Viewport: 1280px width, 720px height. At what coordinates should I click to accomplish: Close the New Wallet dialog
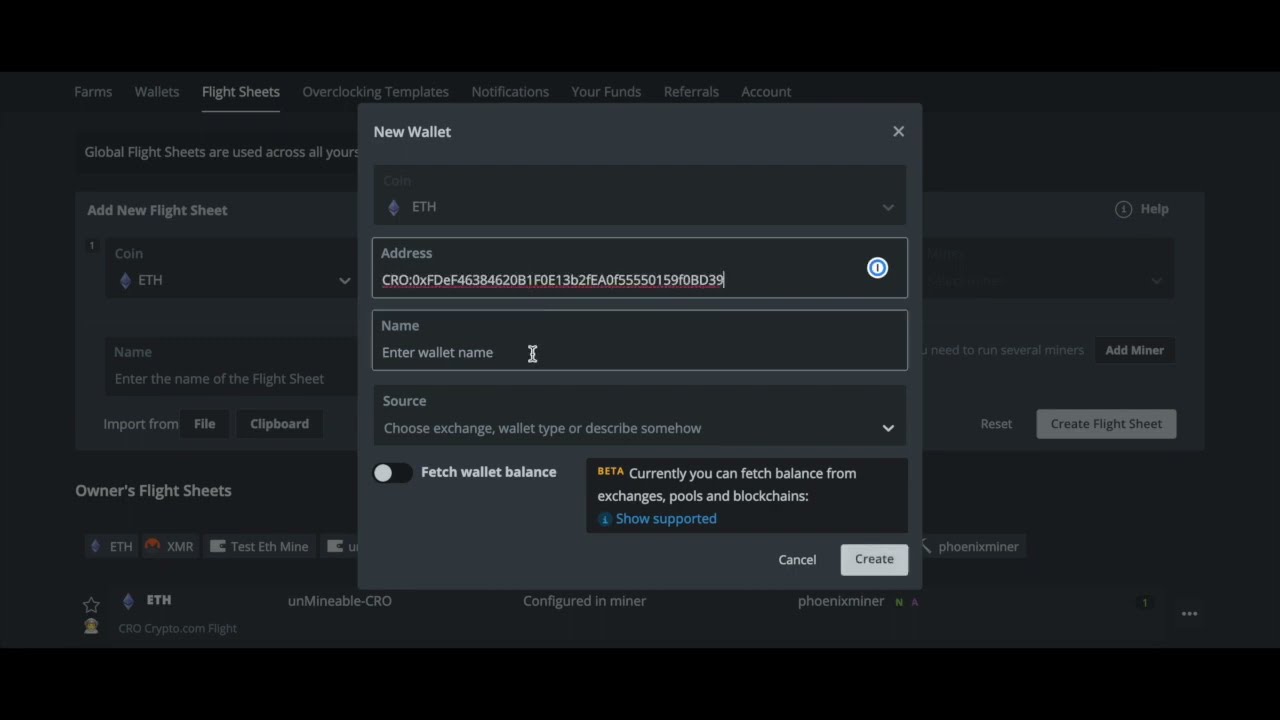898,131
